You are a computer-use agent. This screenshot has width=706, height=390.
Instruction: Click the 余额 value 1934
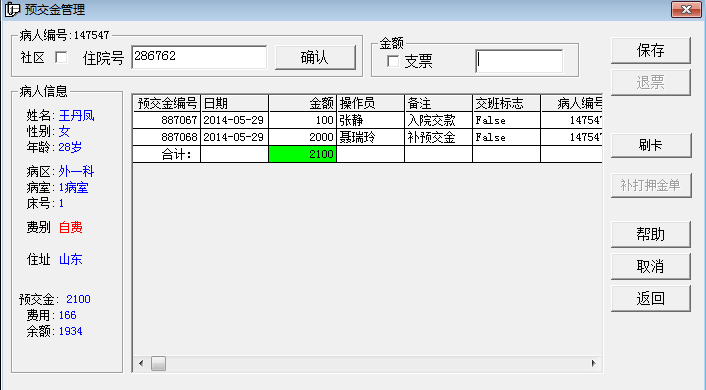click(71, 331)
